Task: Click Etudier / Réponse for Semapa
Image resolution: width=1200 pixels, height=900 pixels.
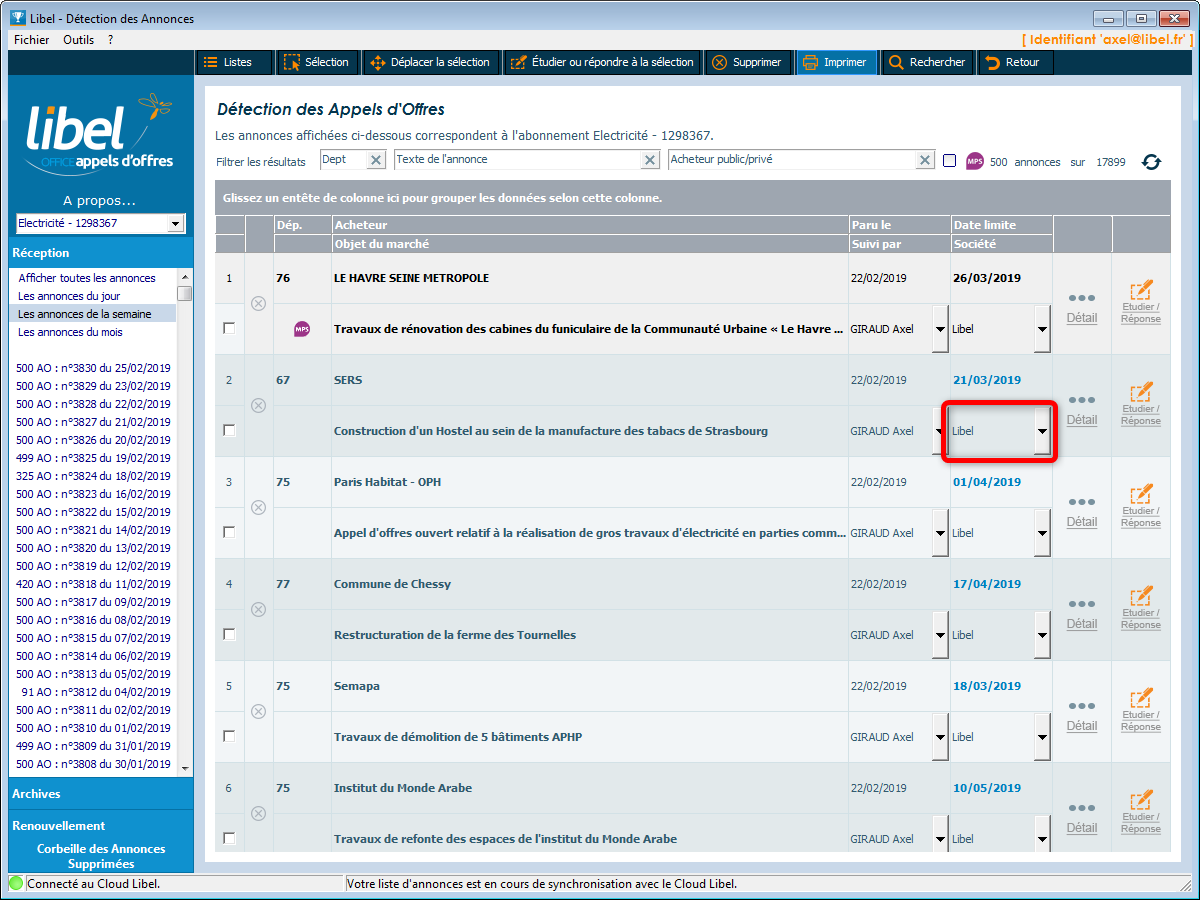Action: [x=1141, y=711]
